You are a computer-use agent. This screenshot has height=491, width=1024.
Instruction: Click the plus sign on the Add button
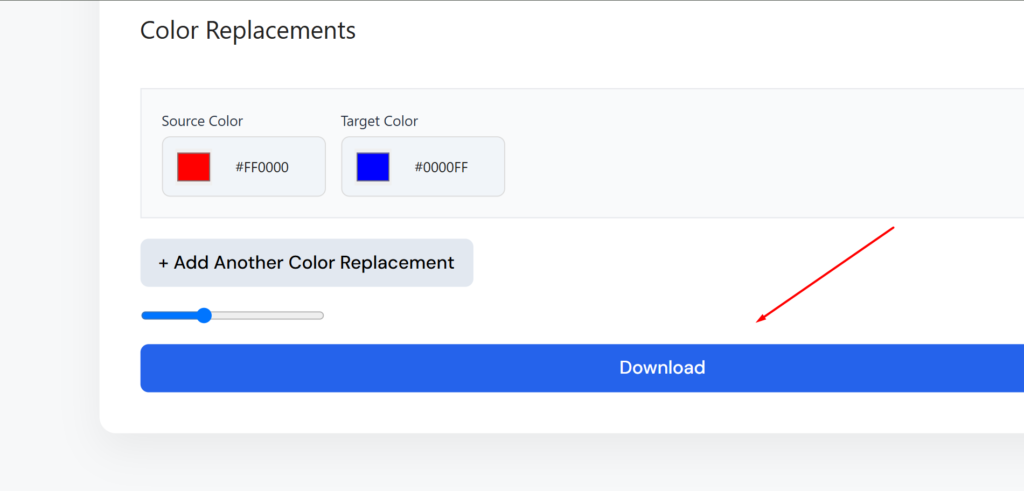164,263
